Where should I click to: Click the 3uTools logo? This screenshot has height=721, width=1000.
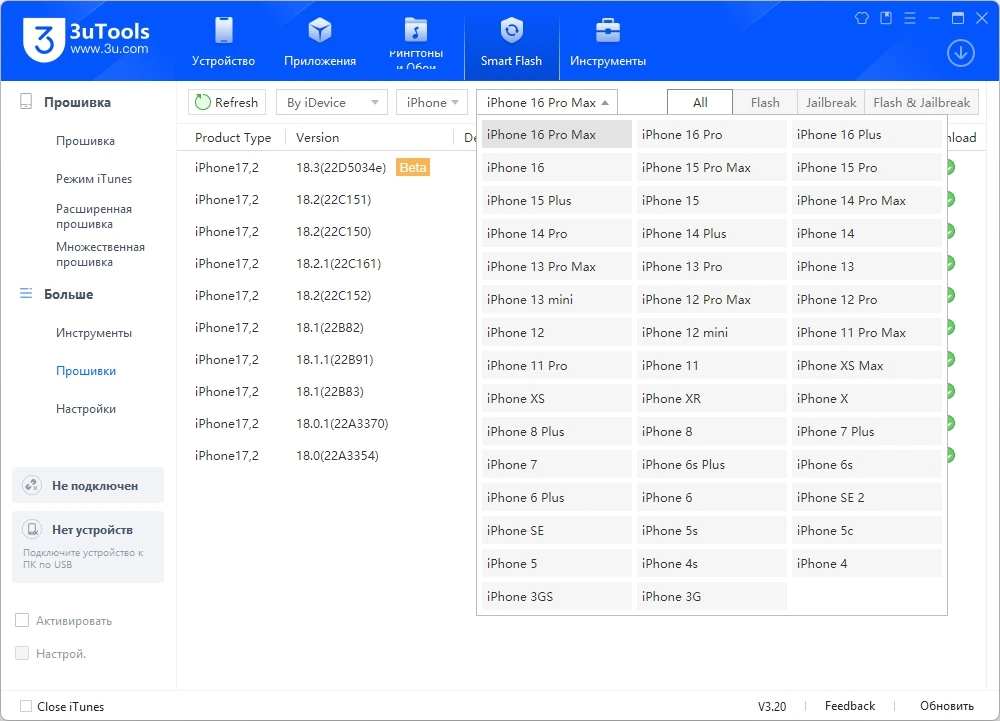(85, 40)
